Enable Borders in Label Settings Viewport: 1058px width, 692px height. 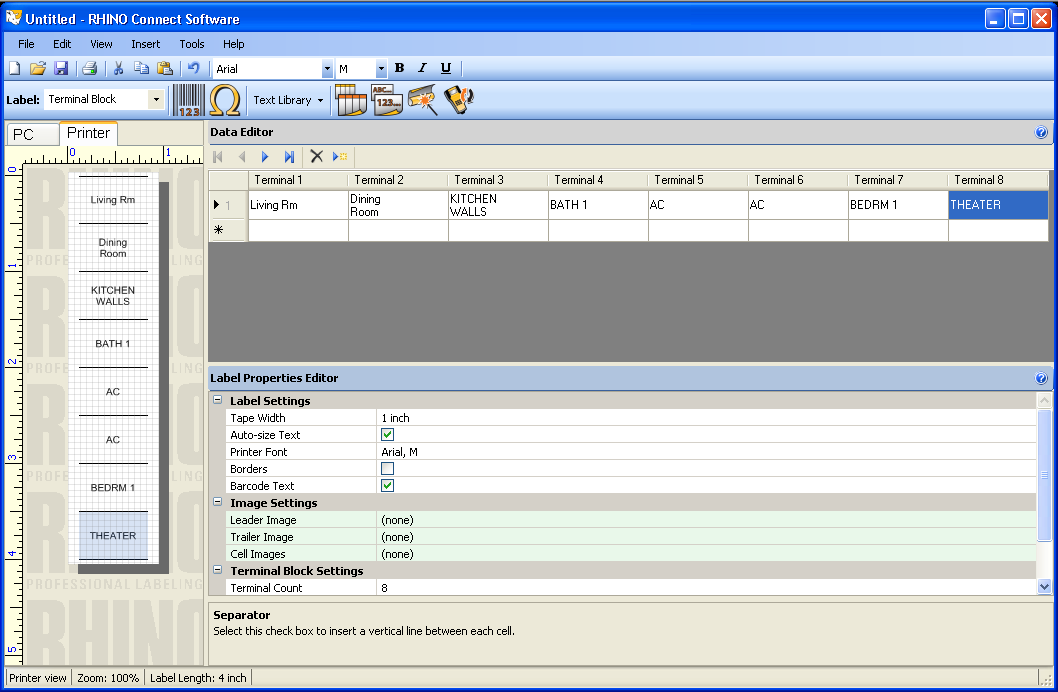pos(388,468)
